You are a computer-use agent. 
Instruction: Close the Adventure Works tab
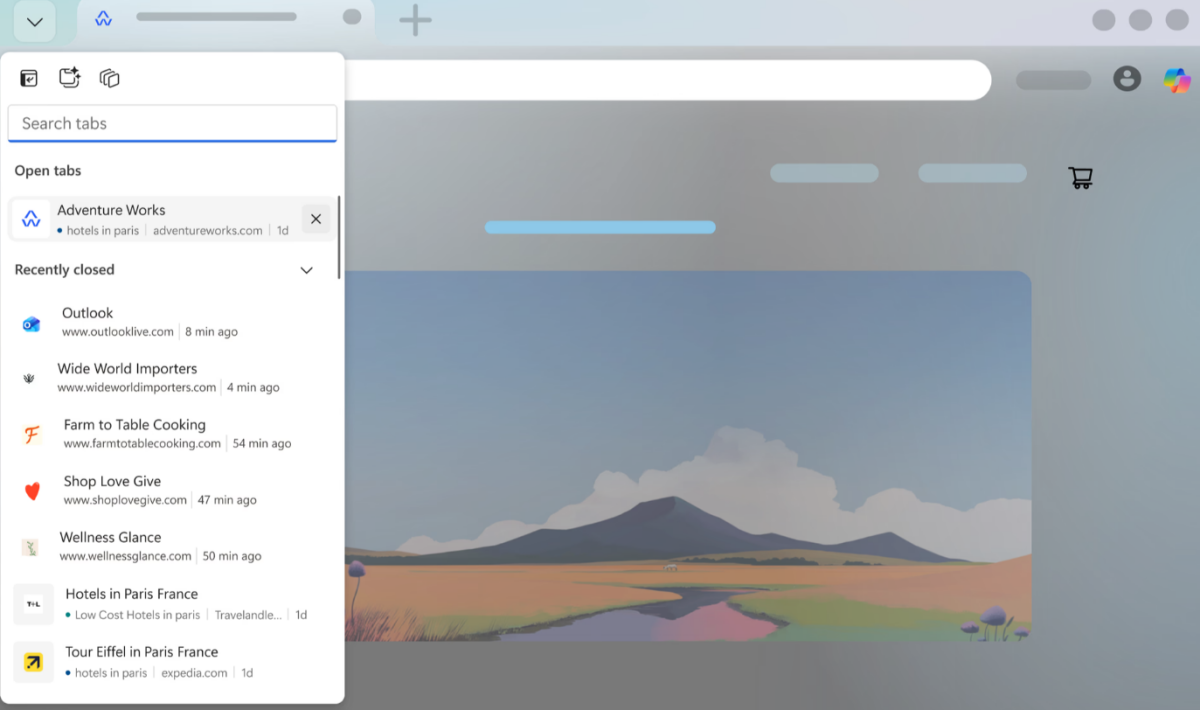coord(315,219)
